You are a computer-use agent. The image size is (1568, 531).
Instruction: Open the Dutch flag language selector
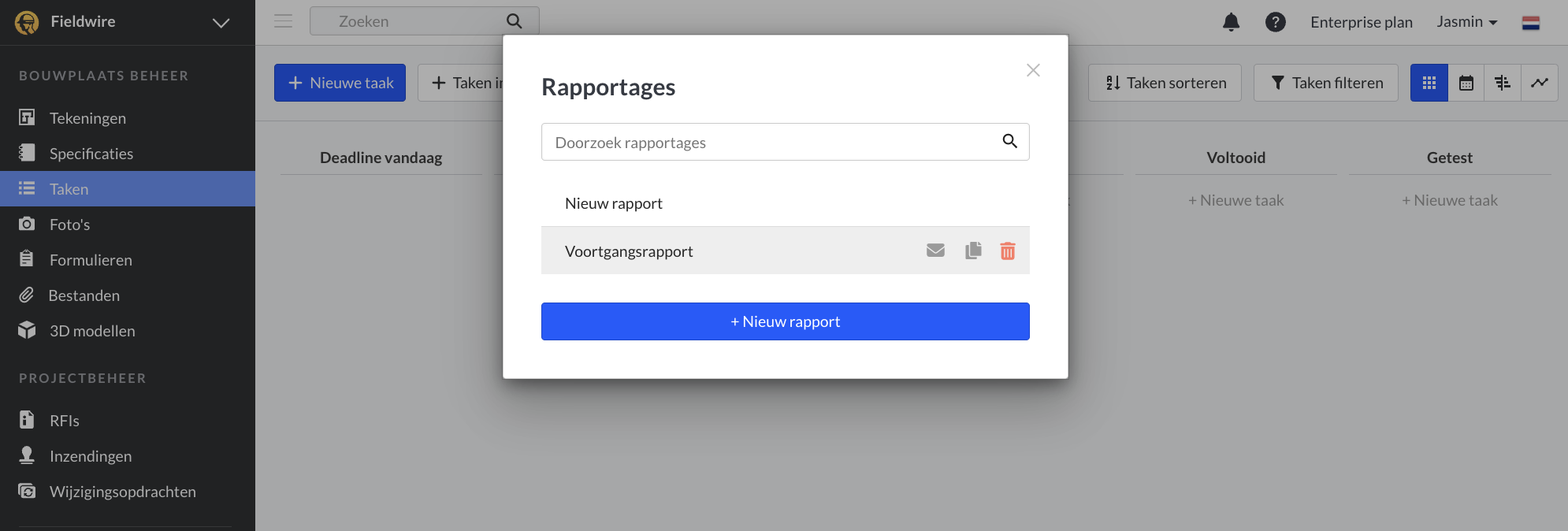(1530, 23)
